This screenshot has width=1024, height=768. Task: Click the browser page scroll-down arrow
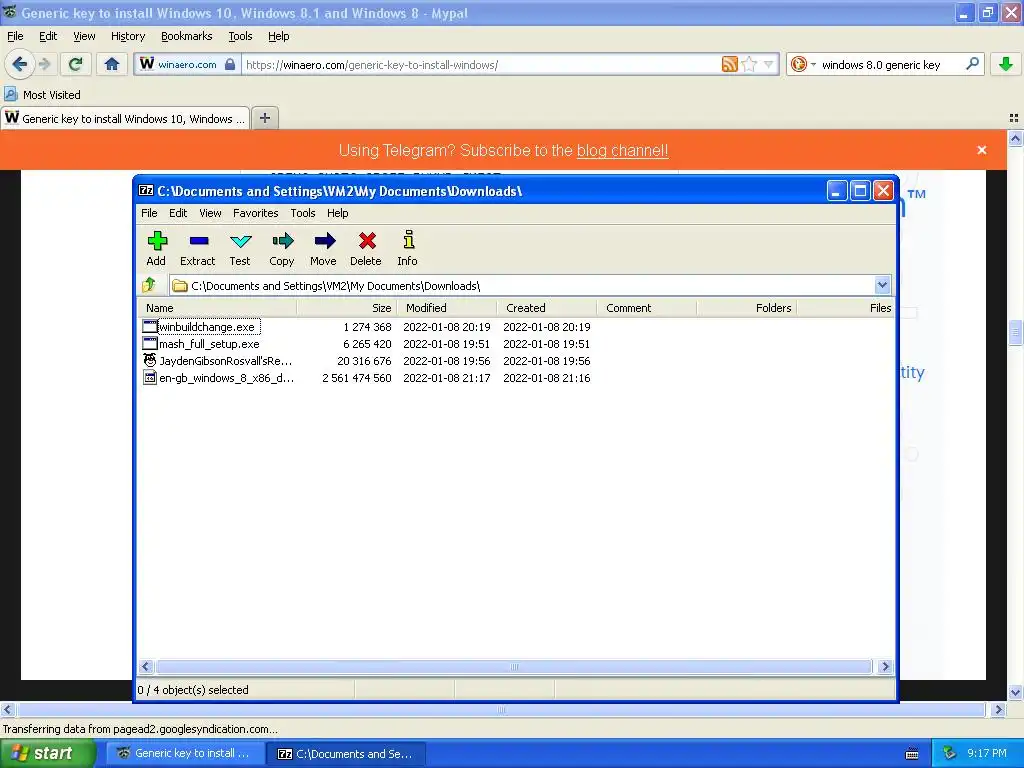pos(1015,693)
